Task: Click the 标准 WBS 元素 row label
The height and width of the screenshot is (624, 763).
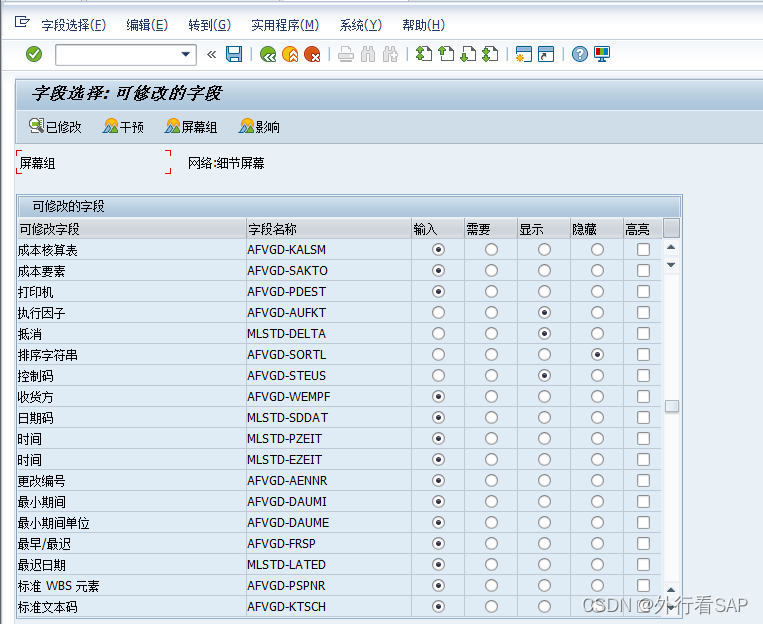Action: (58, 586)
